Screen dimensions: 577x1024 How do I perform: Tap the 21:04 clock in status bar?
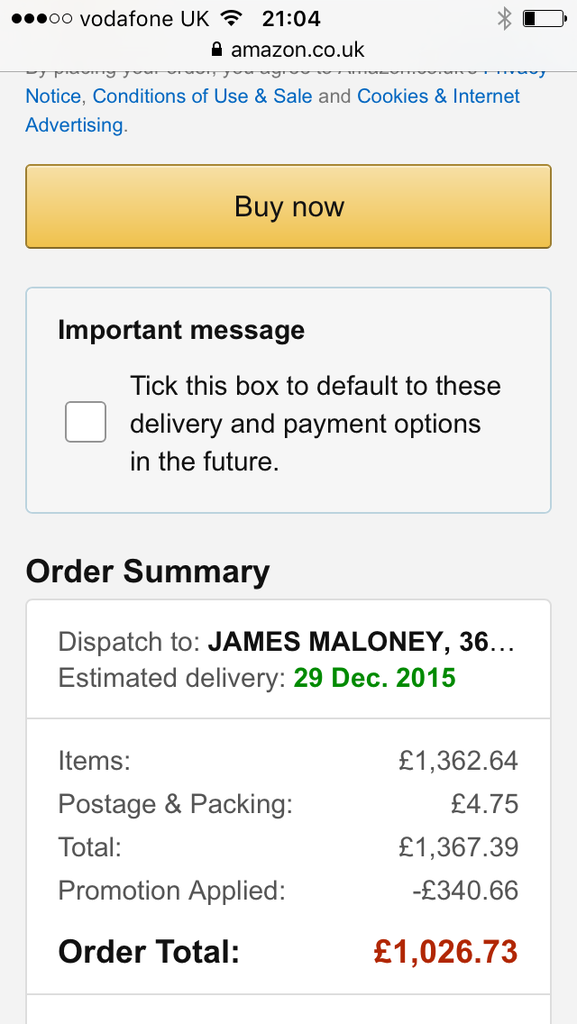click(x=291, y=18)
